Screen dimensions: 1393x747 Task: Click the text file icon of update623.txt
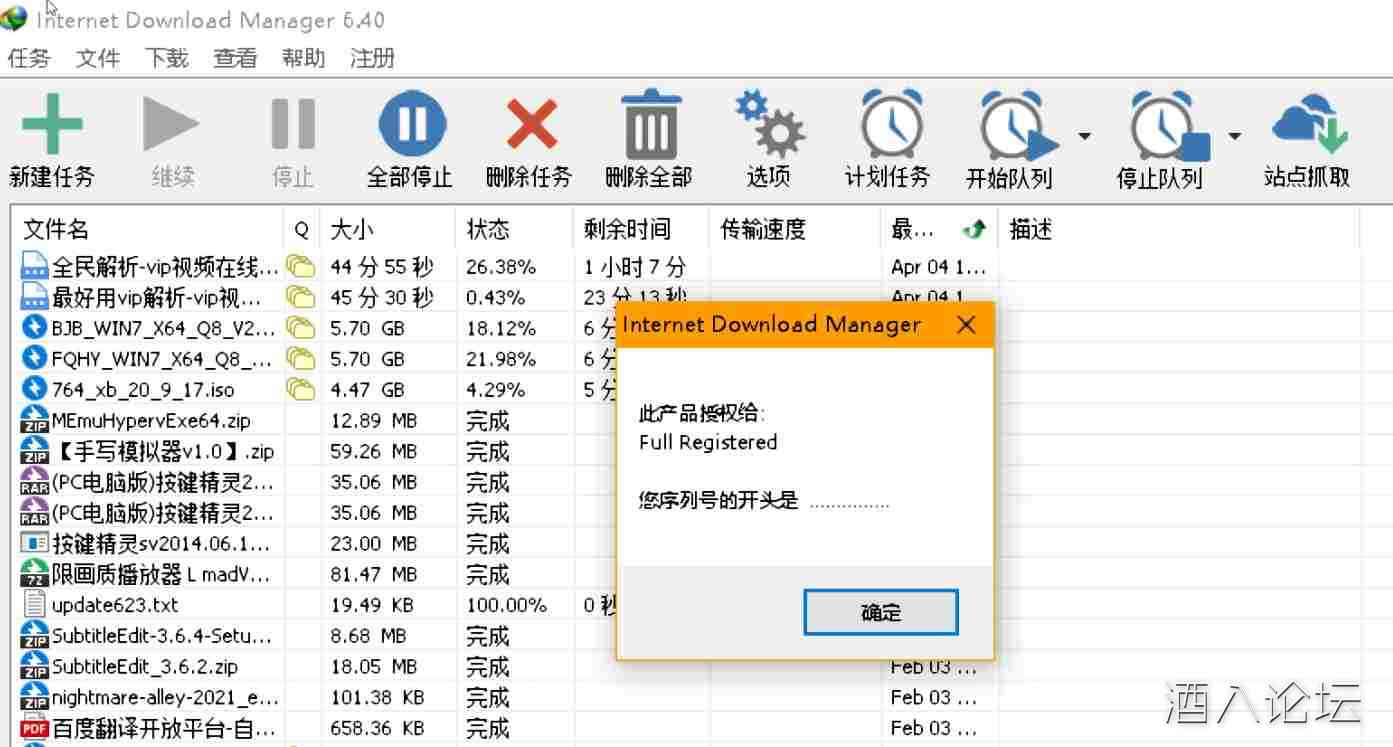click(35, 605)
